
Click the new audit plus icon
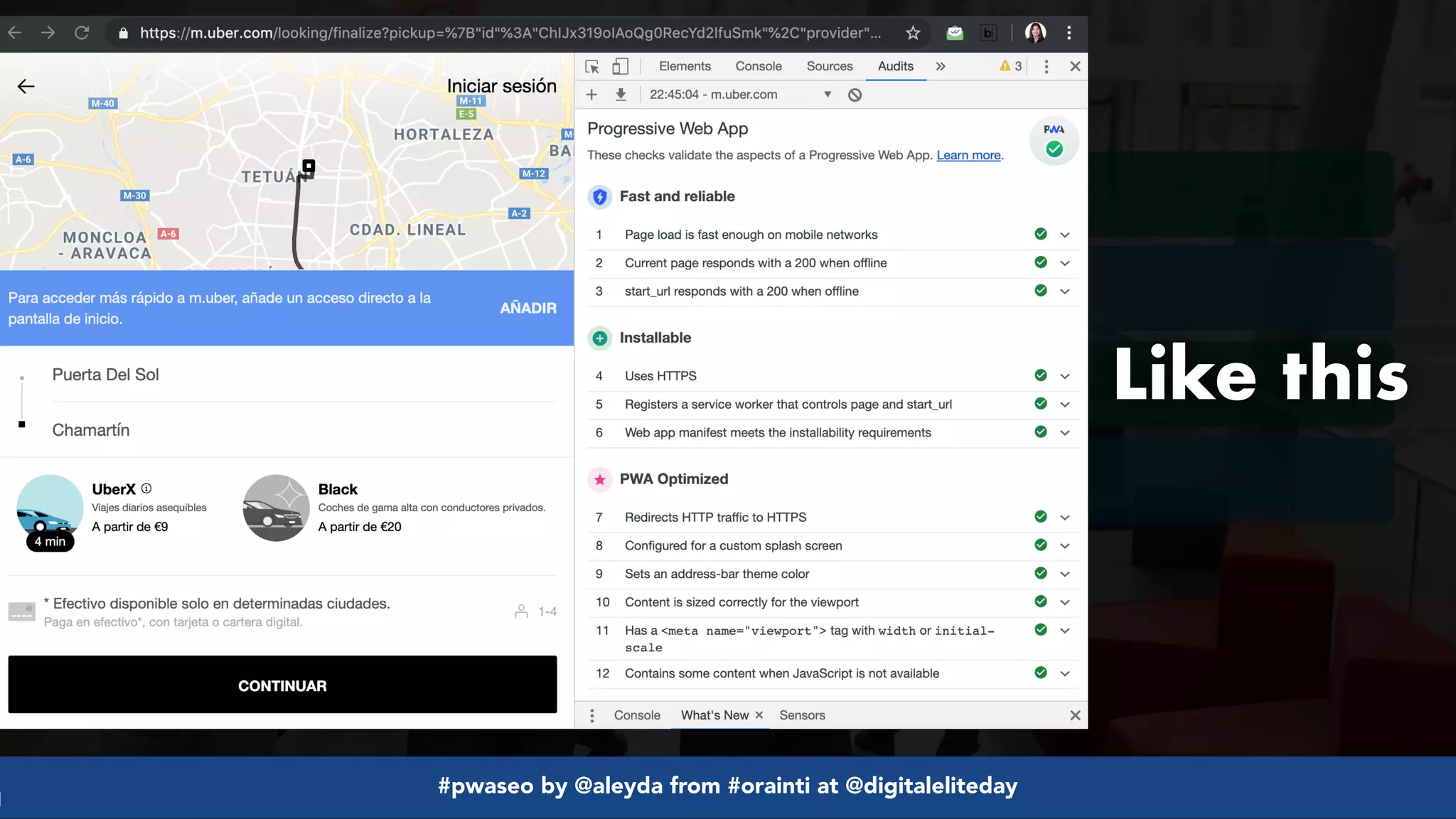coord(591,95)
